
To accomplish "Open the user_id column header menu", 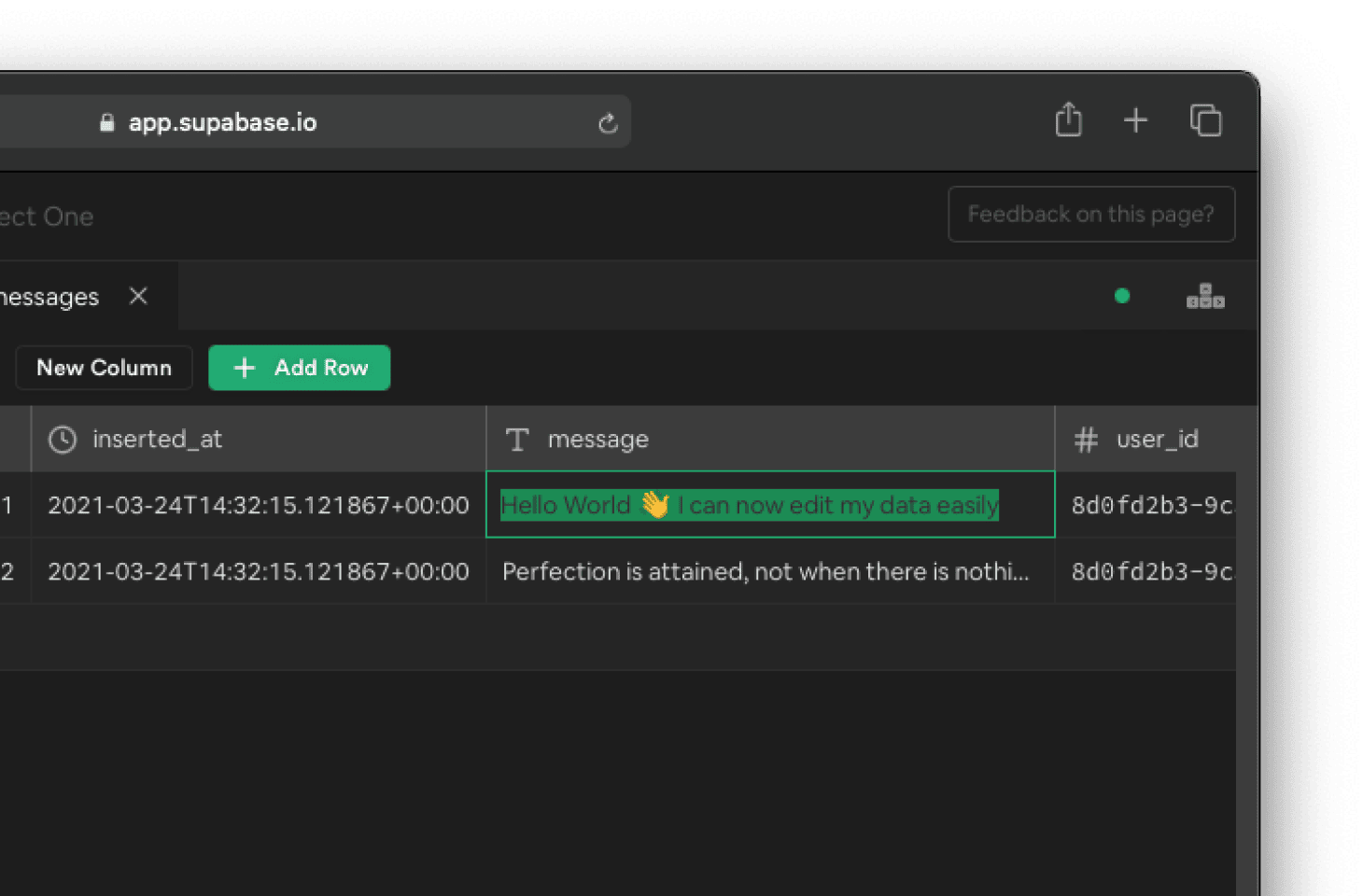I will (1158, 439).
